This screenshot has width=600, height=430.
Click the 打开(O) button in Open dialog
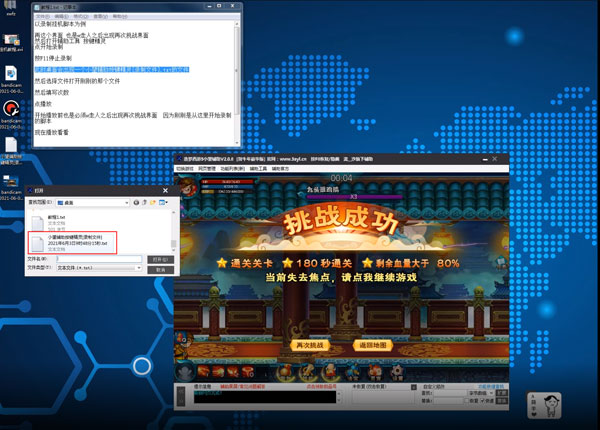click(161, 259)
